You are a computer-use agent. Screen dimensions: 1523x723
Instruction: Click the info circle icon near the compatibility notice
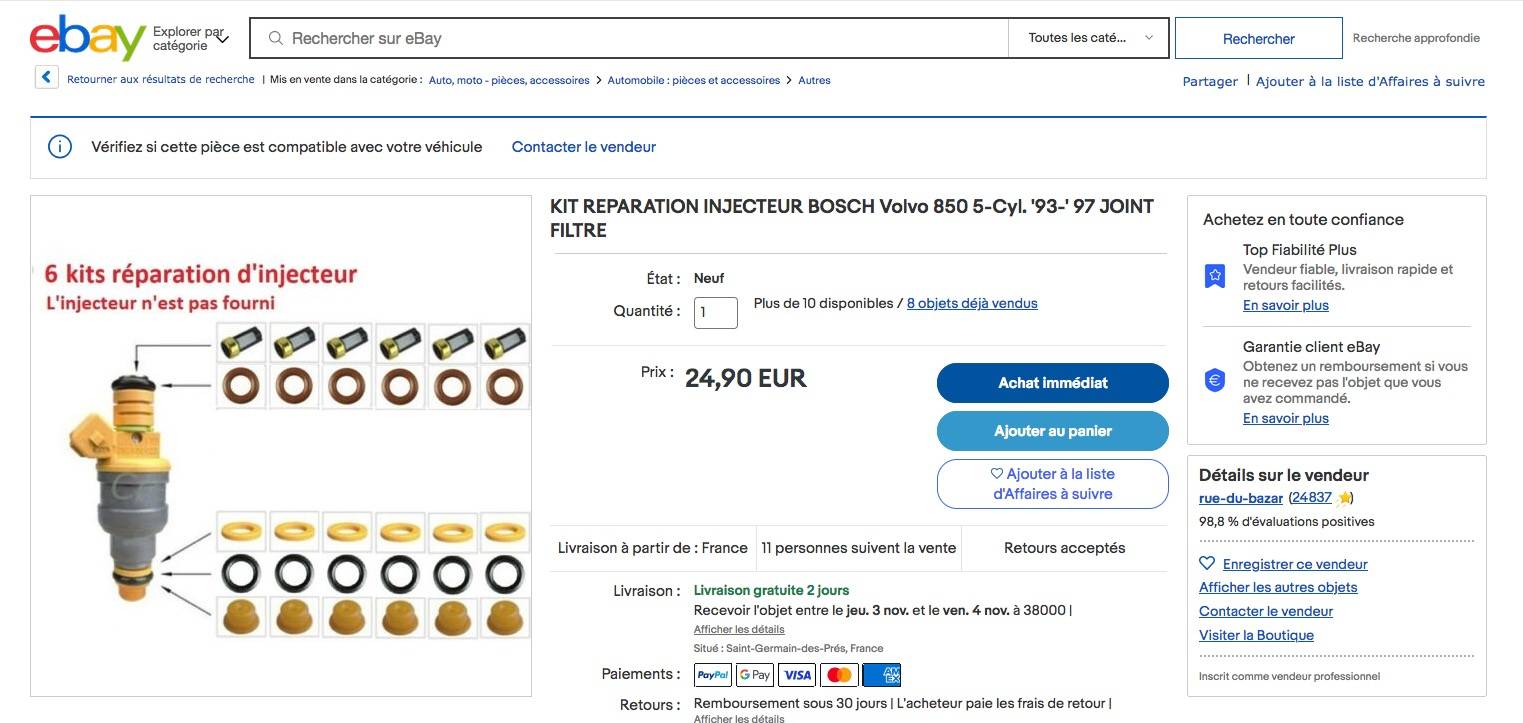60,146
